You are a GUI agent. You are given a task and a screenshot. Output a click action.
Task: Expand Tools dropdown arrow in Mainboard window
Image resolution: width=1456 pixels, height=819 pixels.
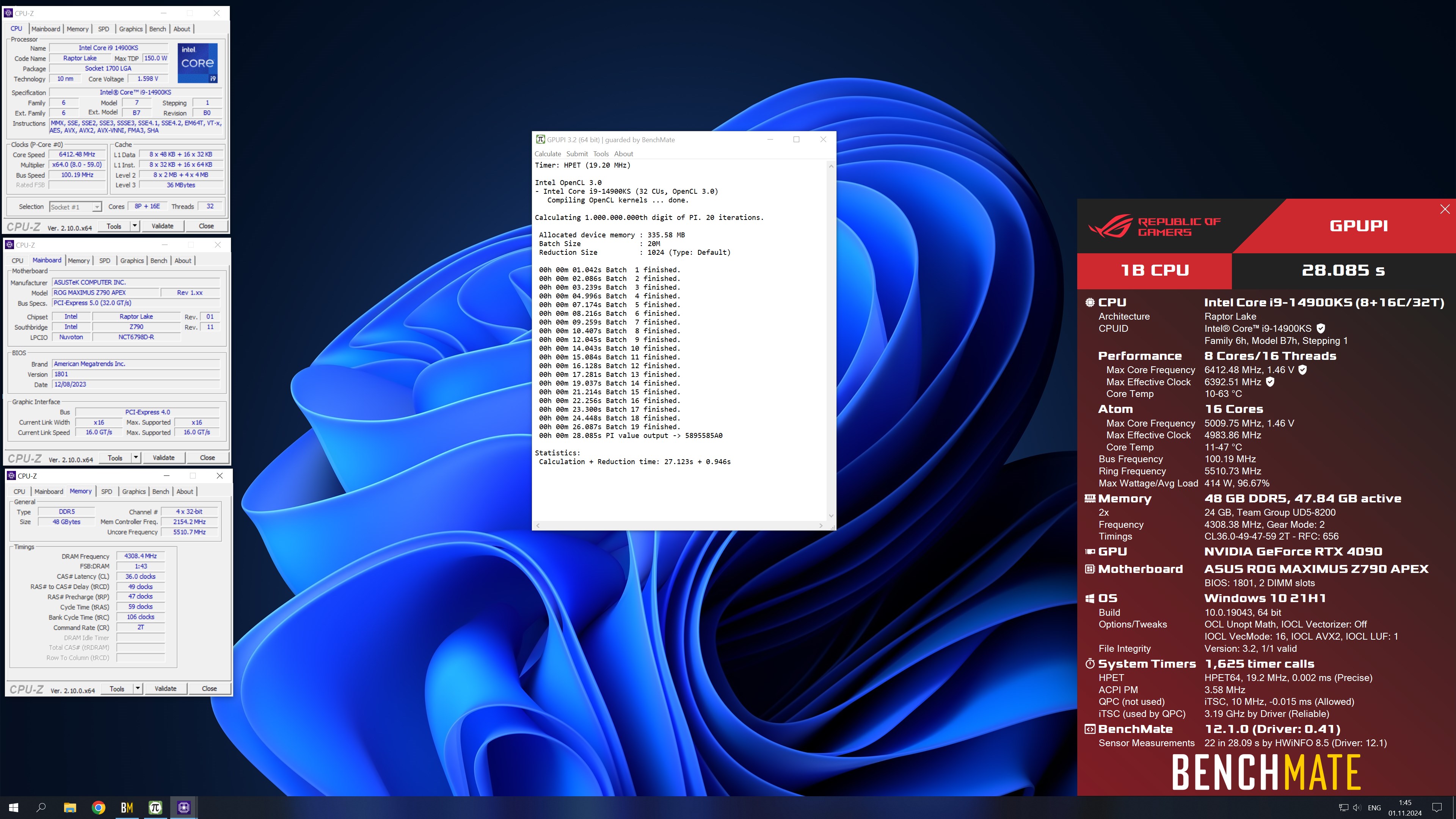point(136,458)
